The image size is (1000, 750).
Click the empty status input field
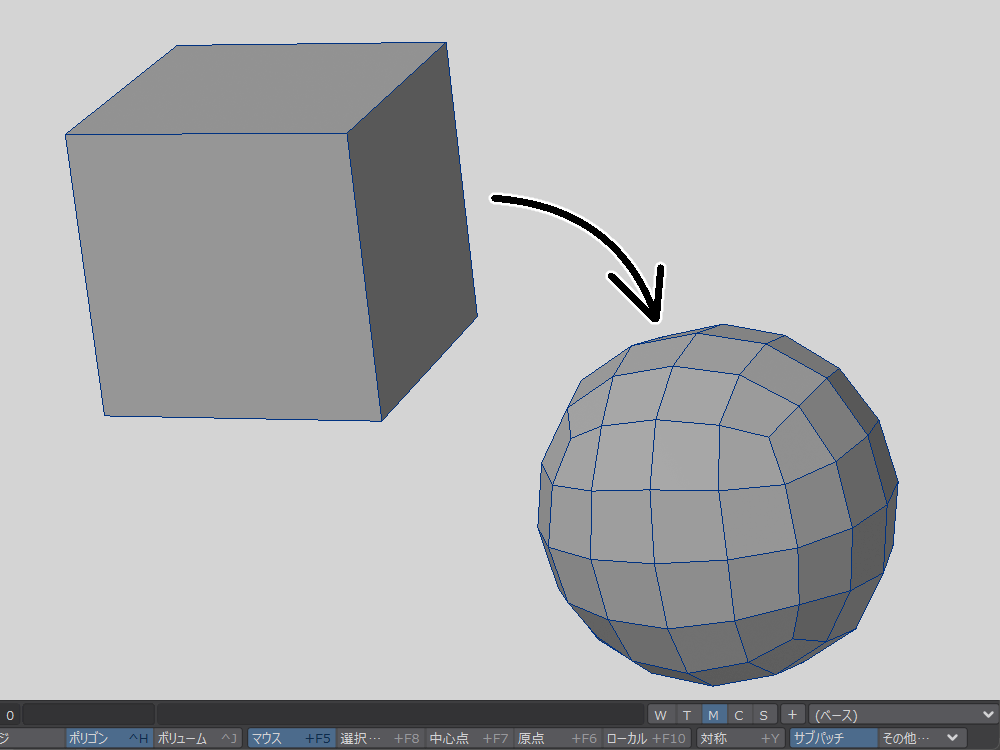point(88,715)
